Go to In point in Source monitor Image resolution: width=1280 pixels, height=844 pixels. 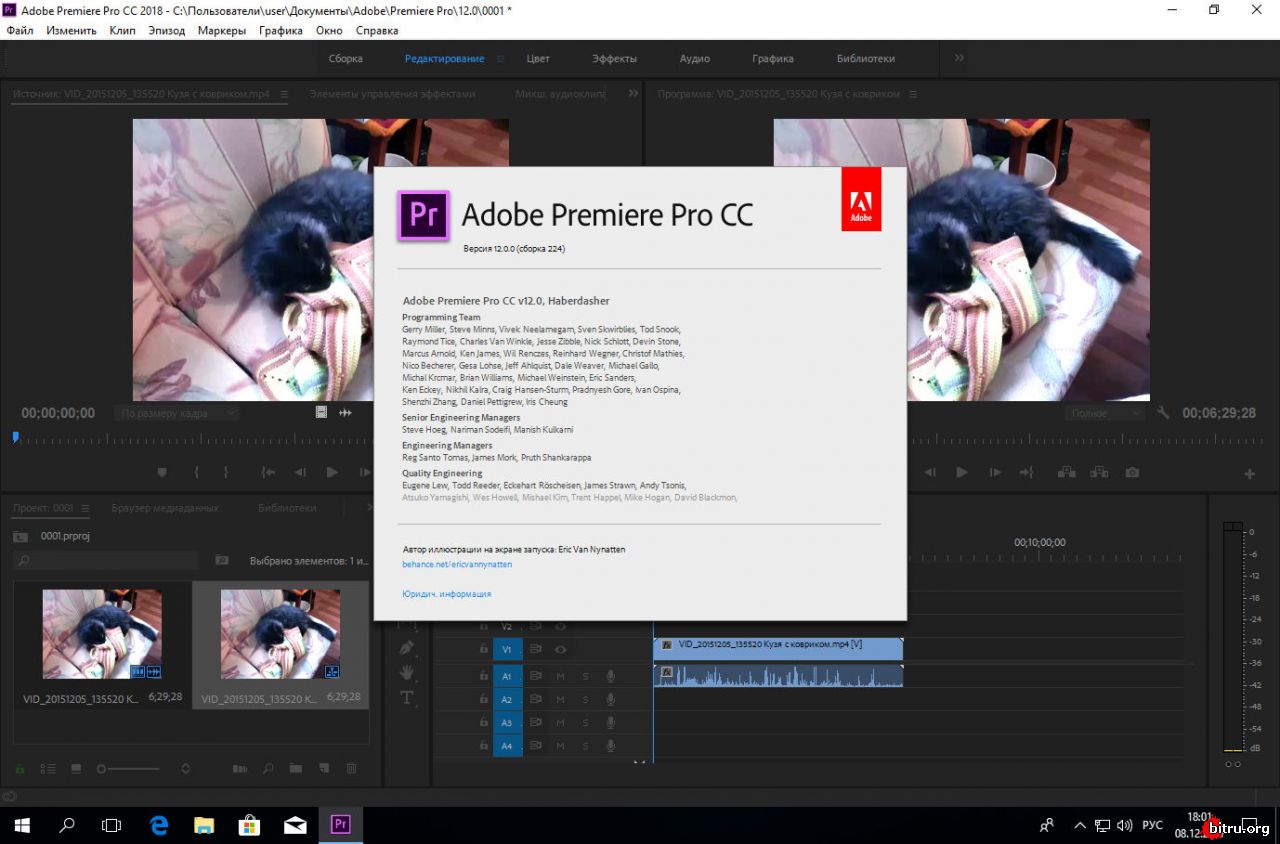click(268, 473)
